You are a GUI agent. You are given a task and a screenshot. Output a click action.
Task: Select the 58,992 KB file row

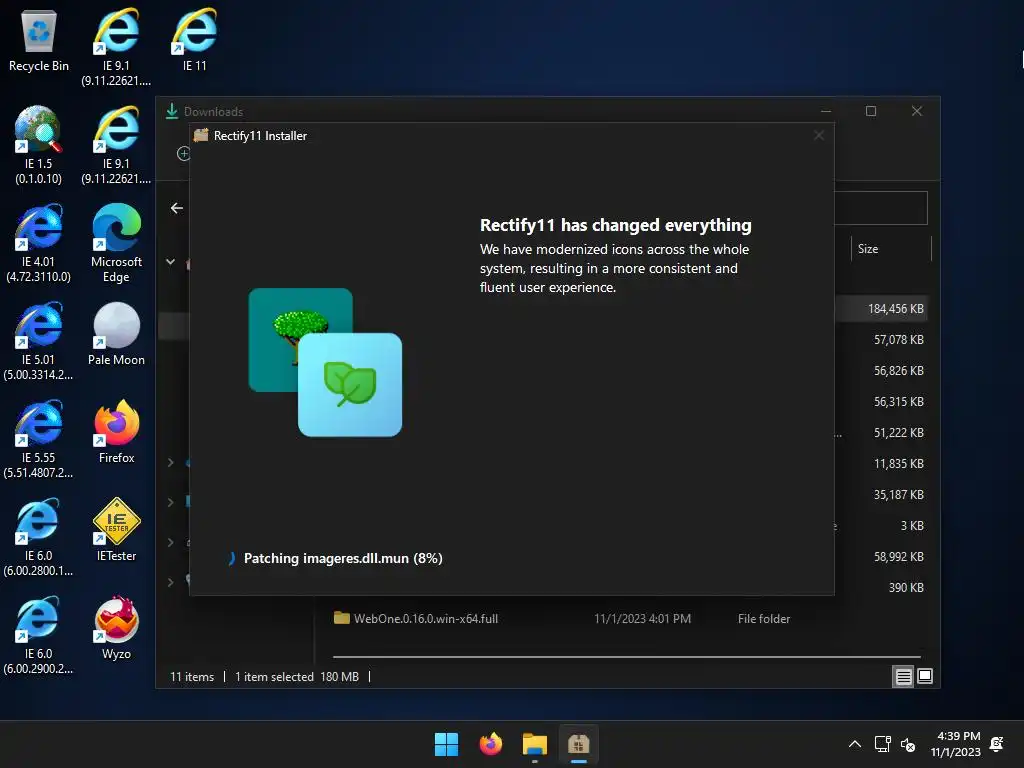click(881, 556)
